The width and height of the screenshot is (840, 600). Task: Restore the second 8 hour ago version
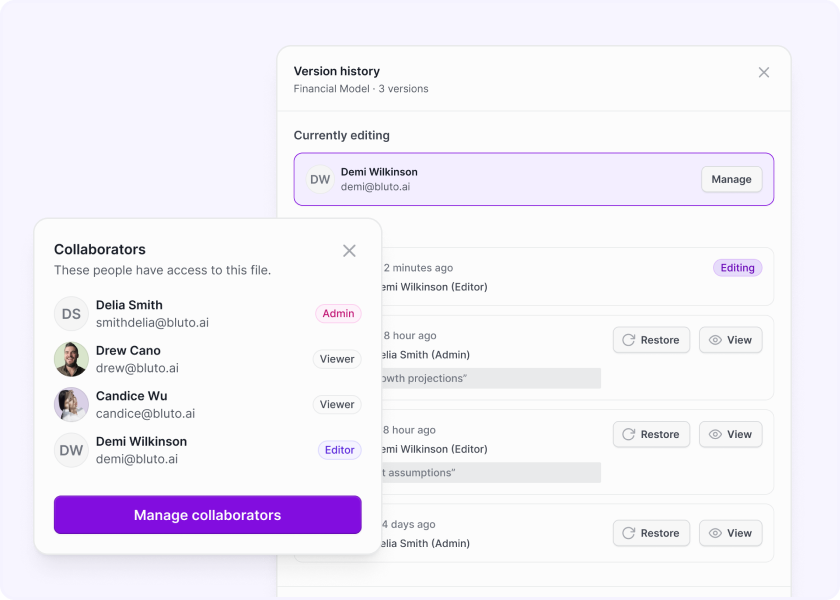pyautogui.click(x=651, y=434)
